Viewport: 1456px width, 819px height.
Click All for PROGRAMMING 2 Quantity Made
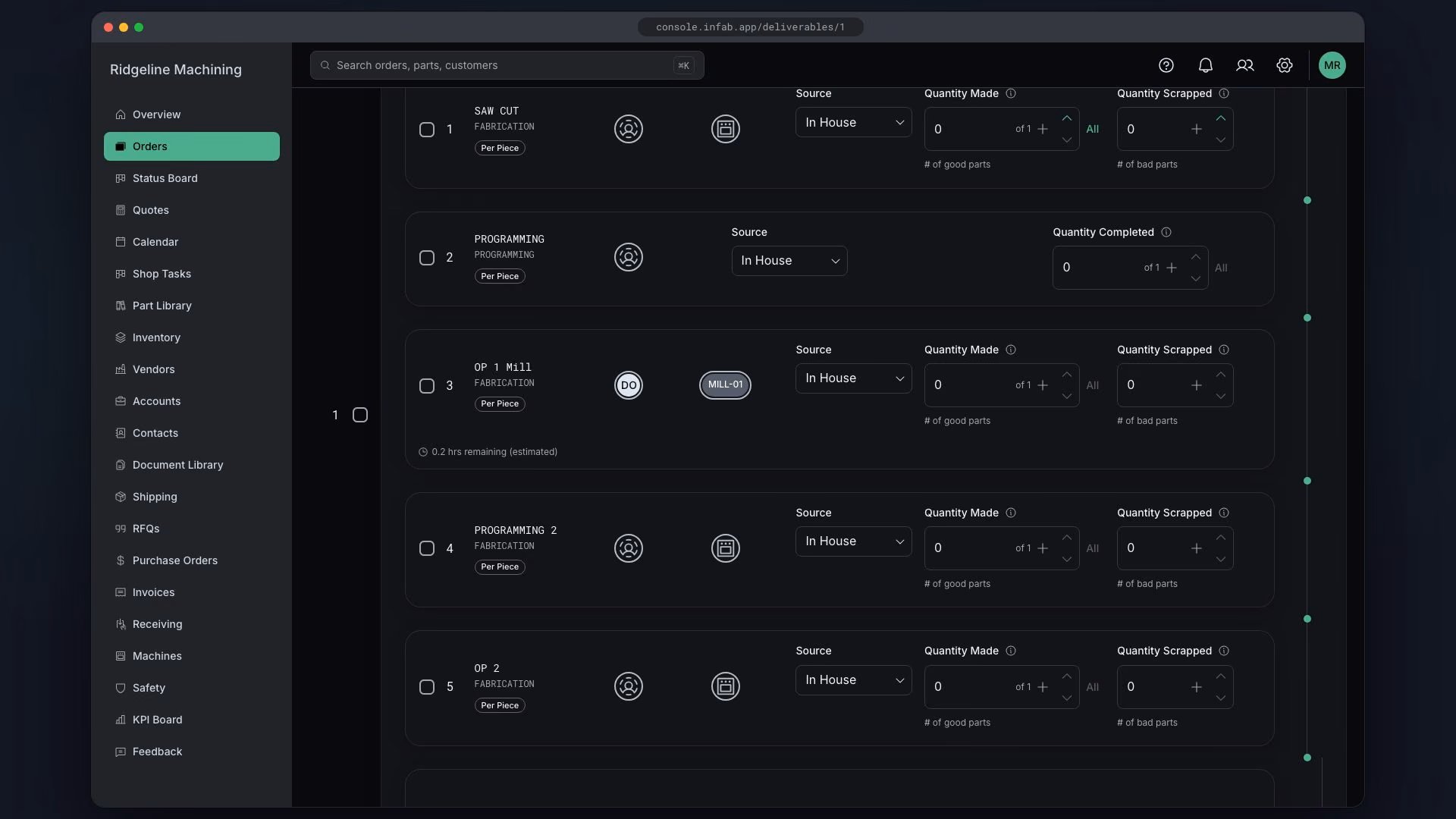[1093, 548]
